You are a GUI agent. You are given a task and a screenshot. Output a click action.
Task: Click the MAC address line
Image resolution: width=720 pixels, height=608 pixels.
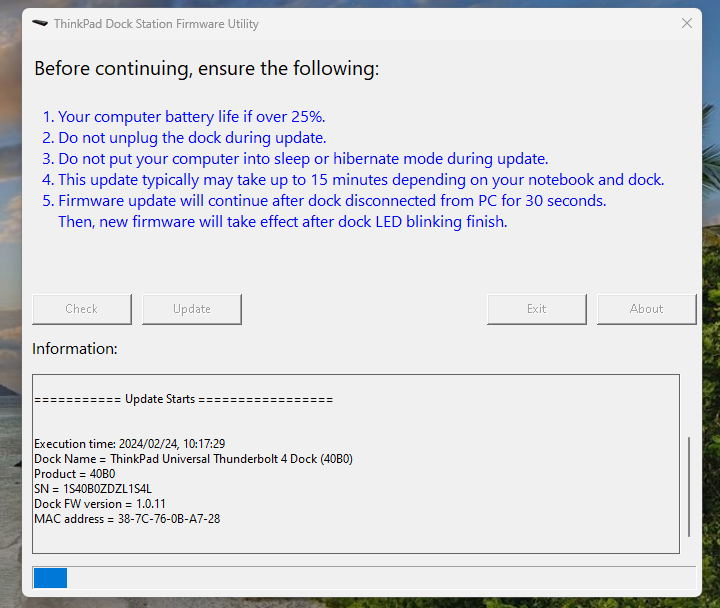127,519
